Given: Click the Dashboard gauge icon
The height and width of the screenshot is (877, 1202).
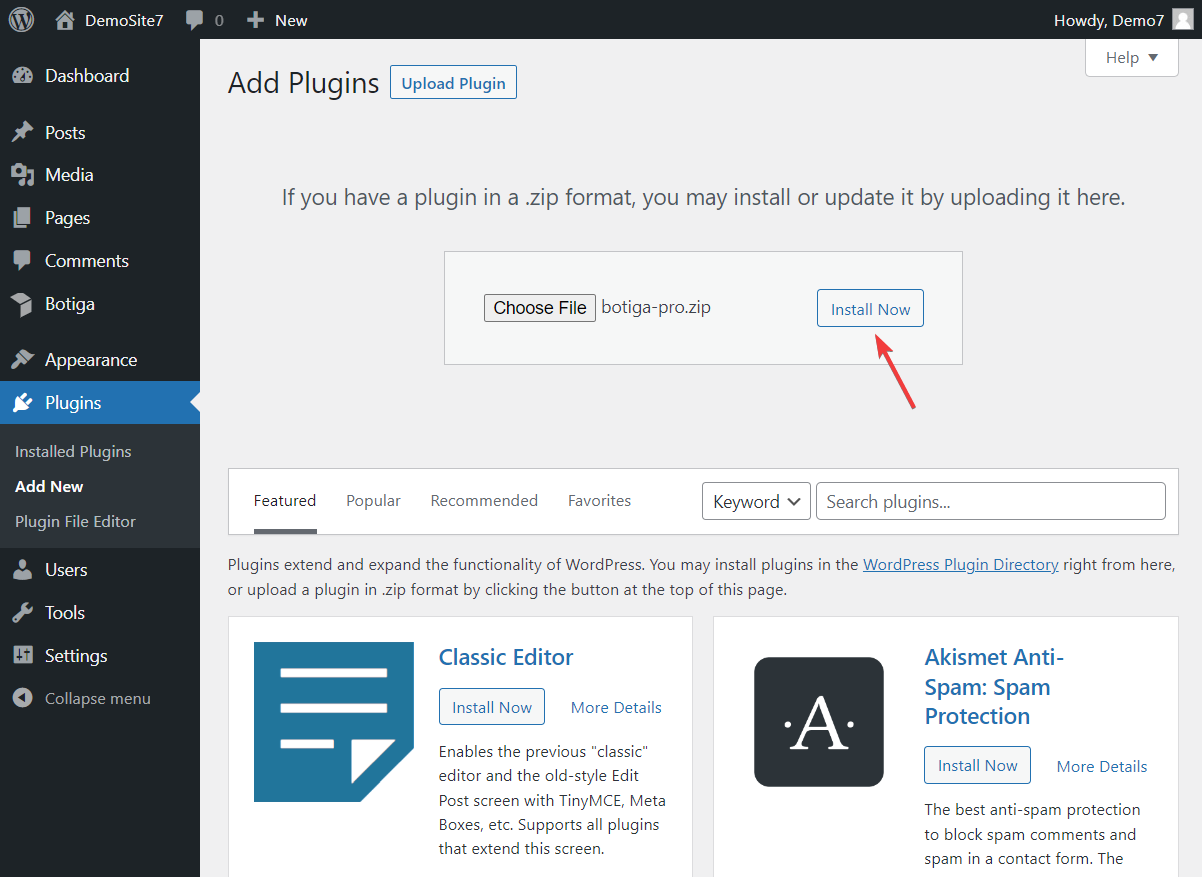Looking at the screenshot, I should (x=22, y=76).
